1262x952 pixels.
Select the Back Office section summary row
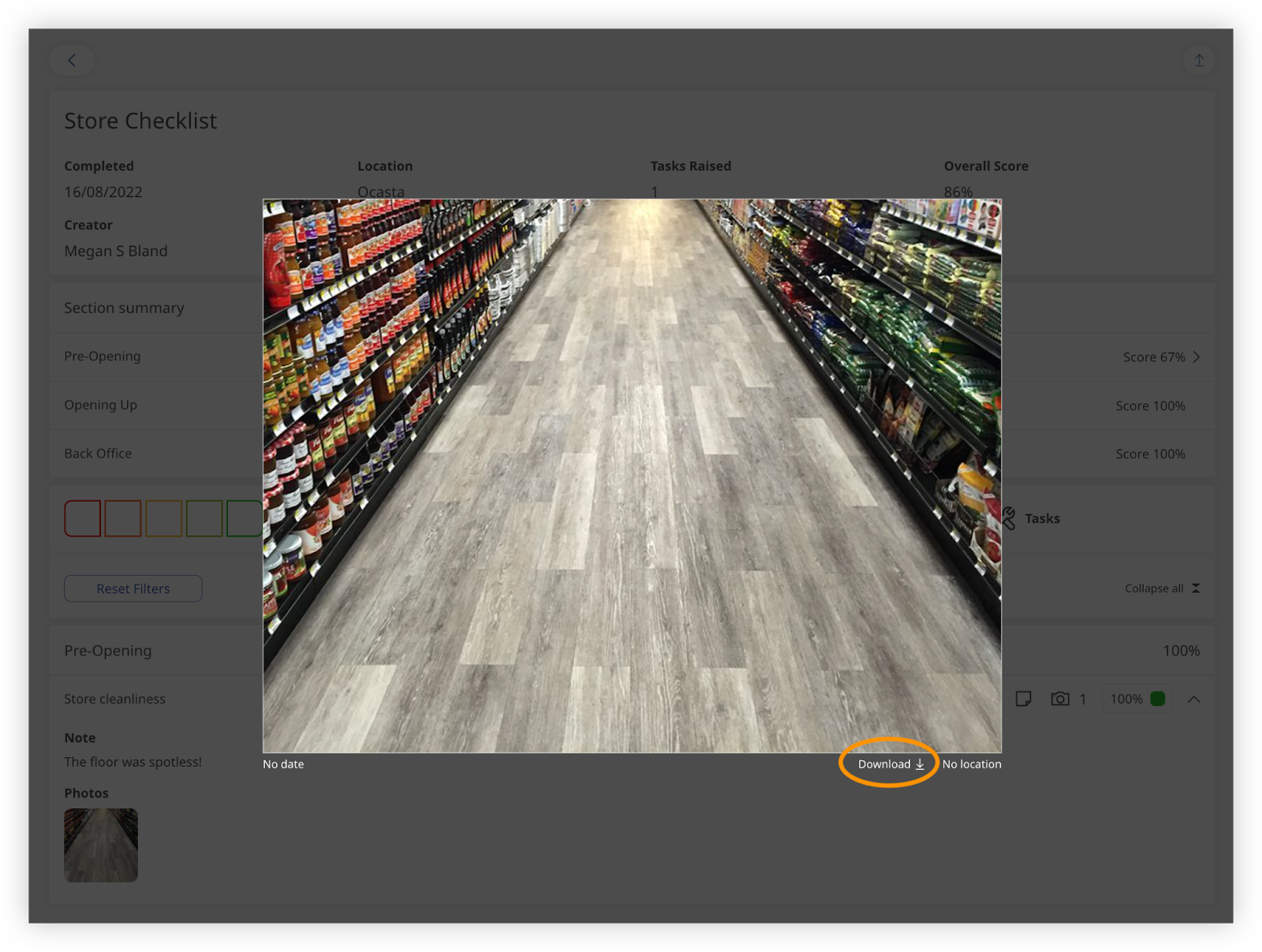tap(631, 454)
